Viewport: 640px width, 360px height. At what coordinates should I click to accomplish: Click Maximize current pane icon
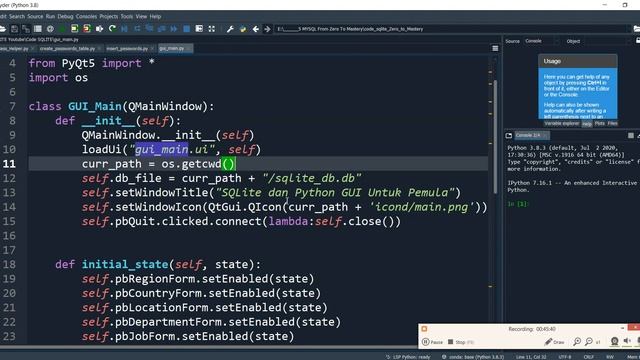(199, 29)
